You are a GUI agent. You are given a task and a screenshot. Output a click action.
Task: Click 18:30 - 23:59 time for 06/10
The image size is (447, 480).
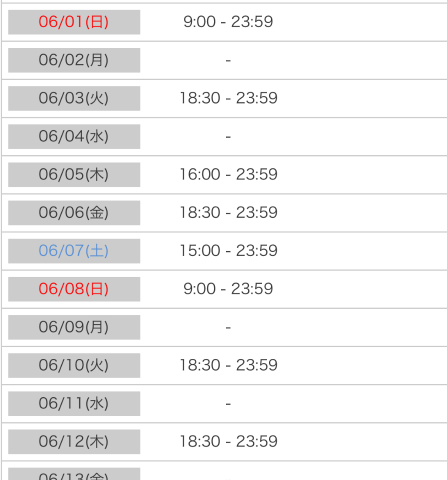[228, 365]
